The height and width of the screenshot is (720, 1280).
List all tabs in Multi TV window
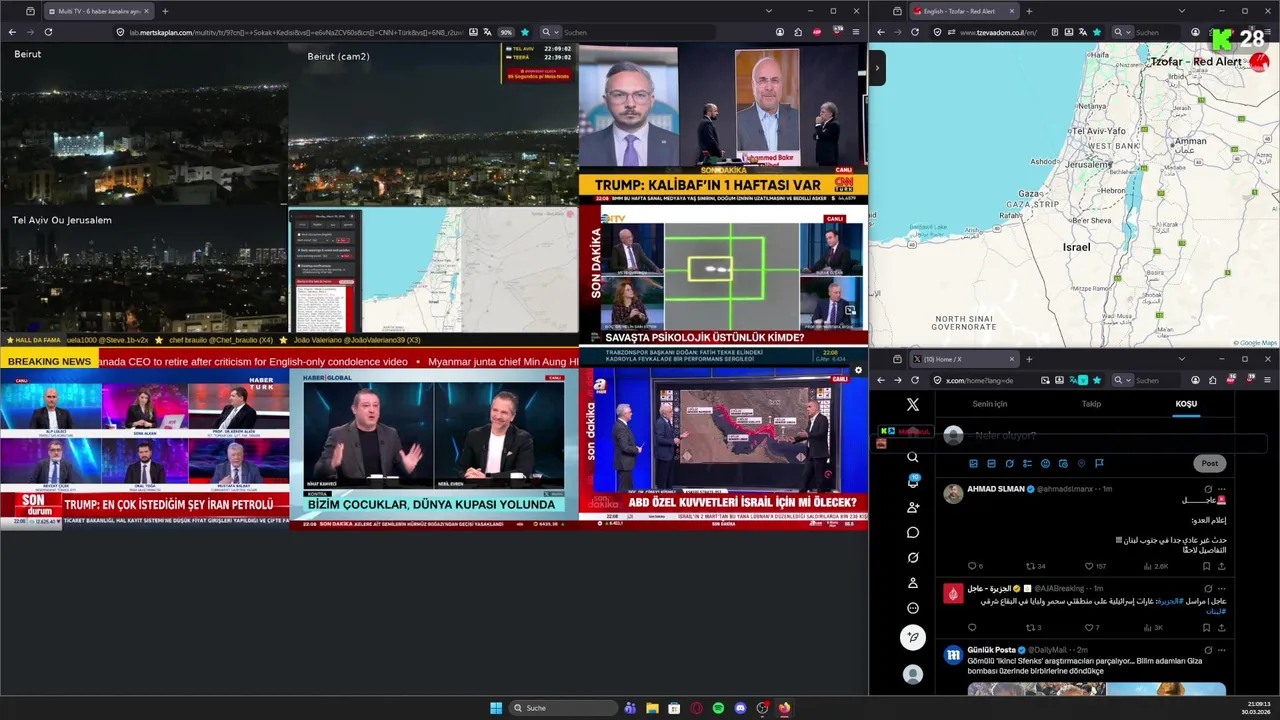[768, 11]
